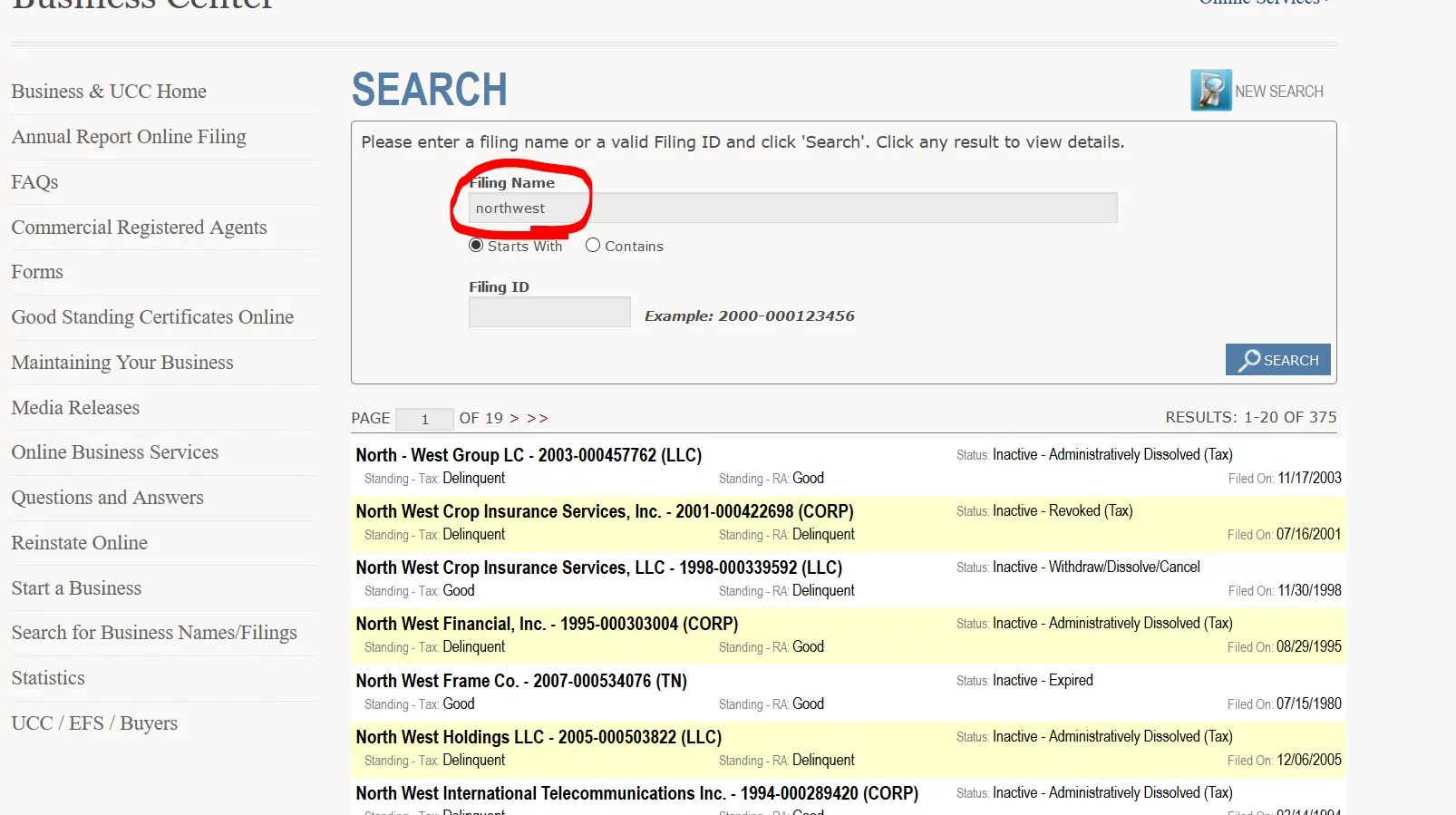
Task: Click the page number box
Action: [x=424, y=419]
